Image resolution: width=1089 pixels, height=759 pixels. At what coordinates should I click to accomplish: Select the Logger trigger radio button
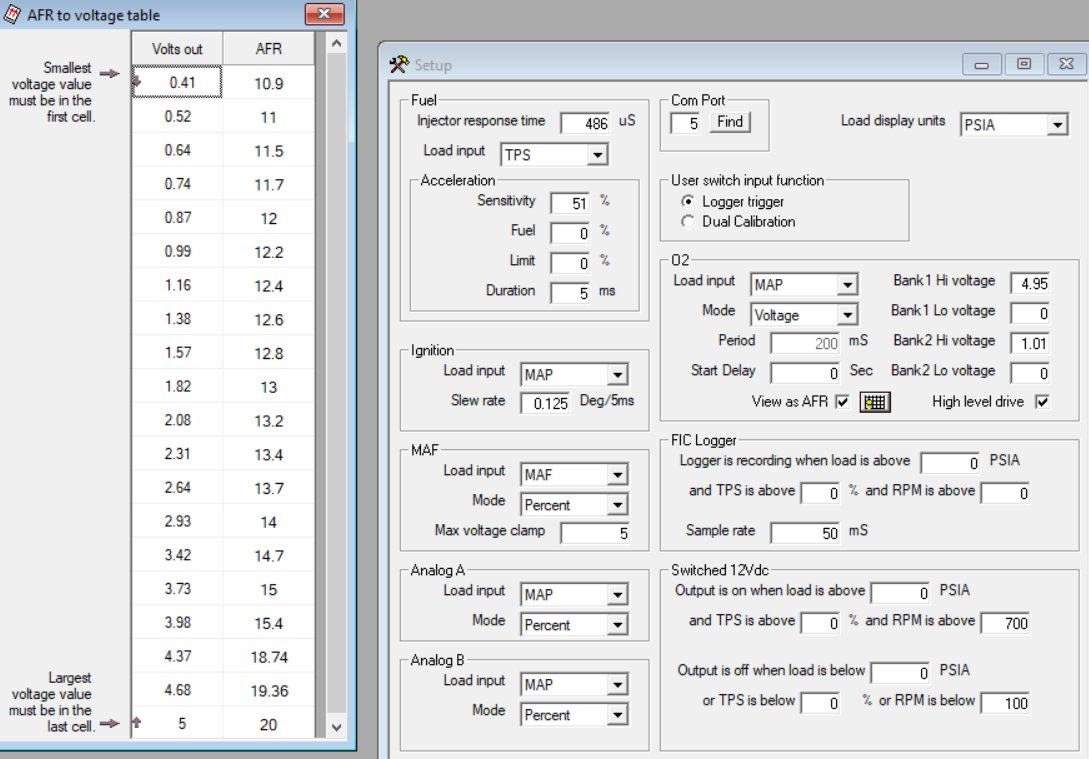pos(688,201)
